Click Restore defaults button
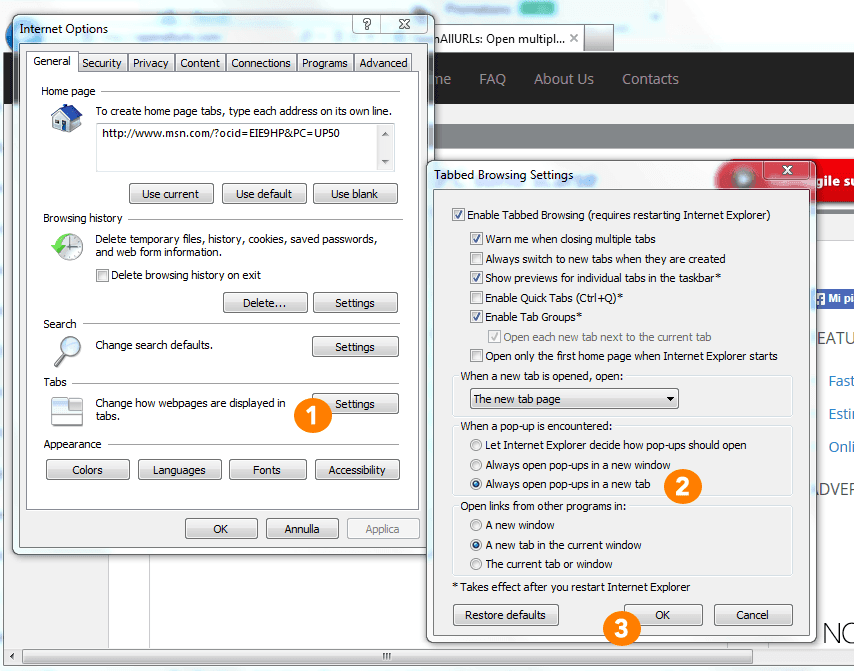The image size is (854, 671). [x=505, y=615]
